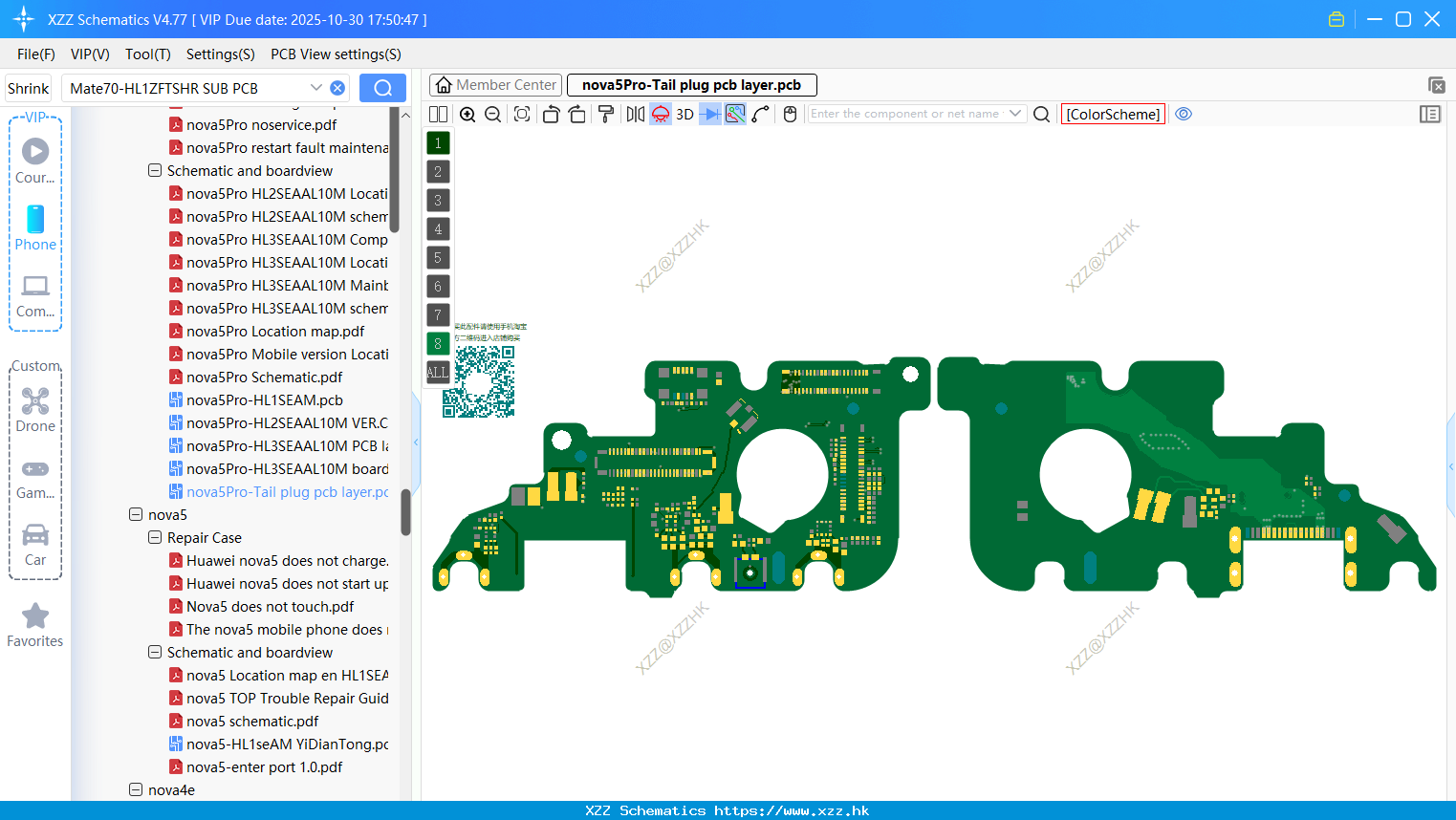Run the component search magnifier
1456x820 pixels.
tap(1042, 114)
